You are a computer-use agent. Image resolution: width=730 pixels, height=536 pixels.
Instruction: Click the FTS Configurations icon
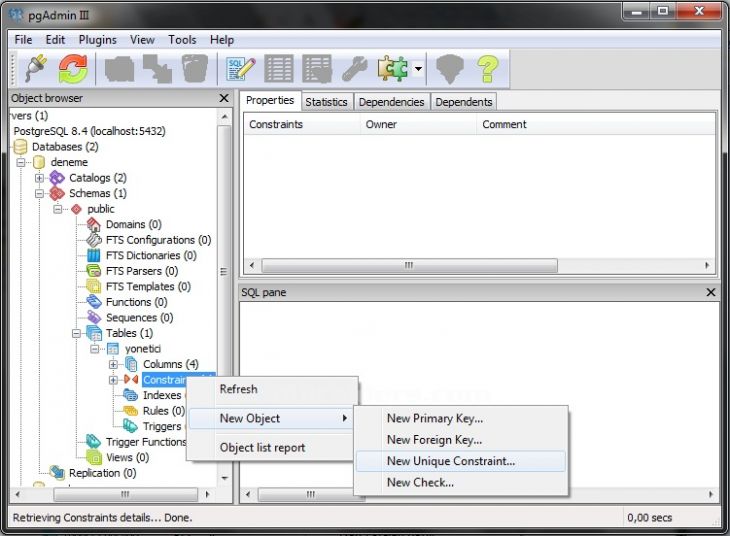[x=94, y=240]
